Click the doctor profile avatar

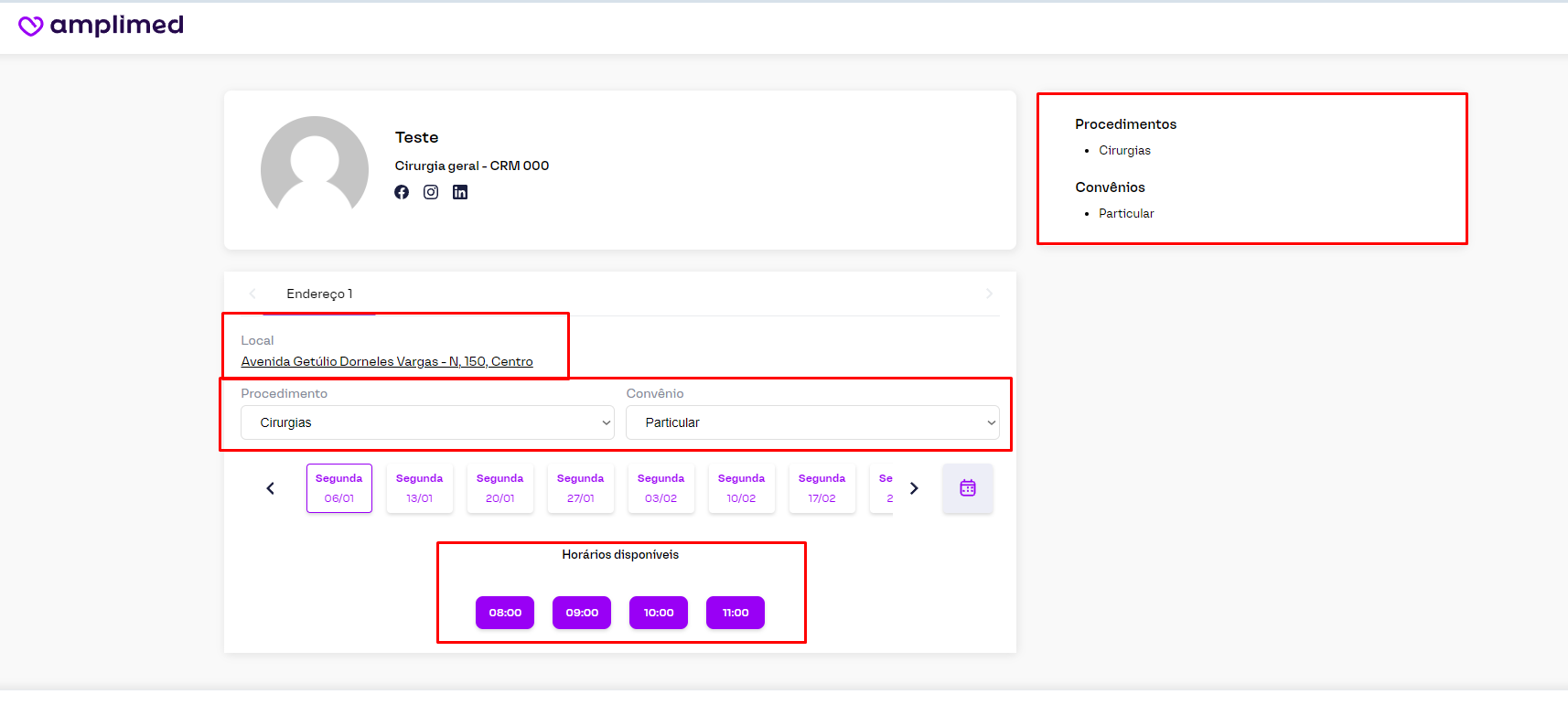click(315, 166)
